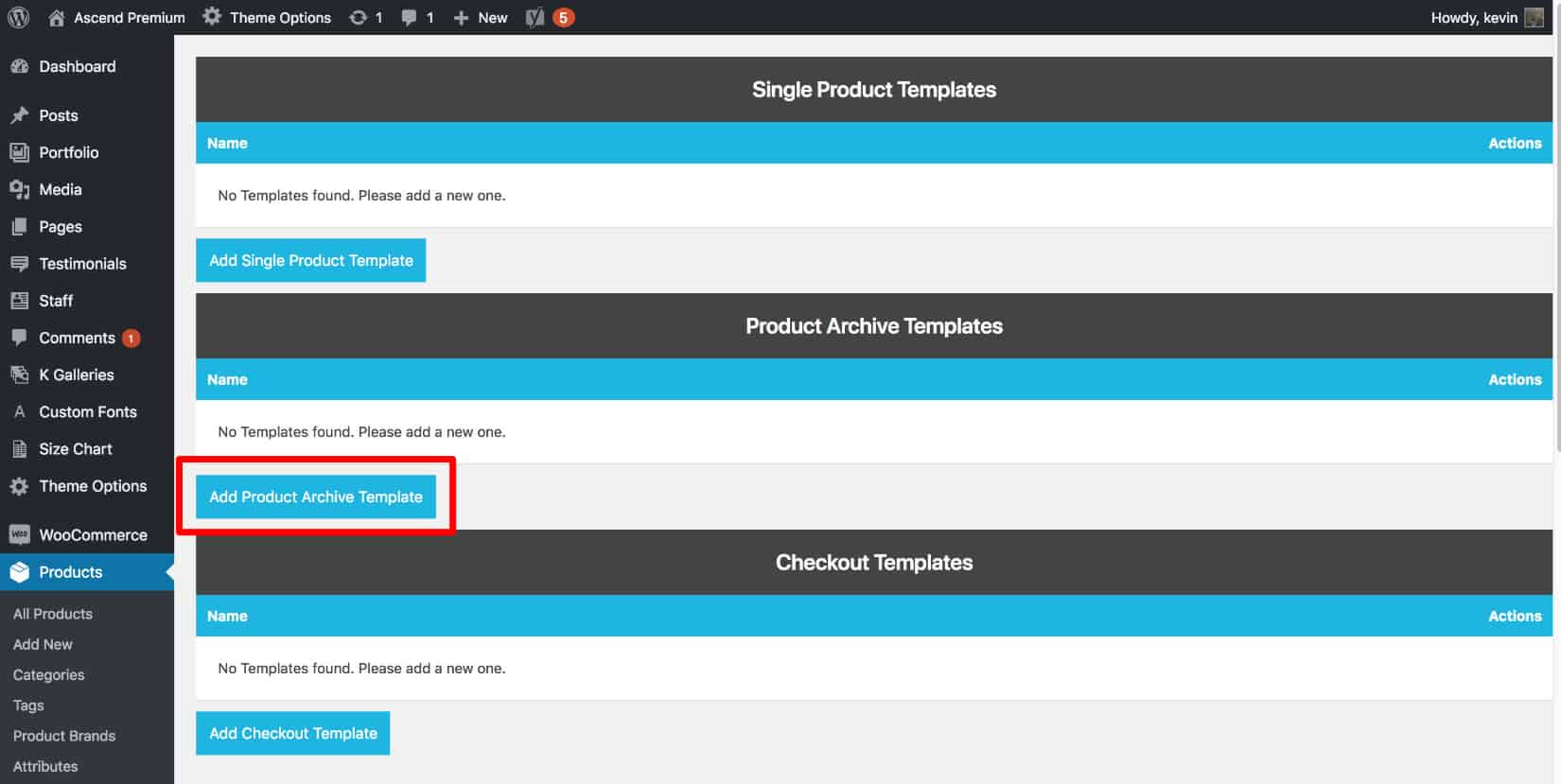The width and height of the screenshot is (1561, 784).
Task: Click Add Product Archive Template button
Action: 316,497
